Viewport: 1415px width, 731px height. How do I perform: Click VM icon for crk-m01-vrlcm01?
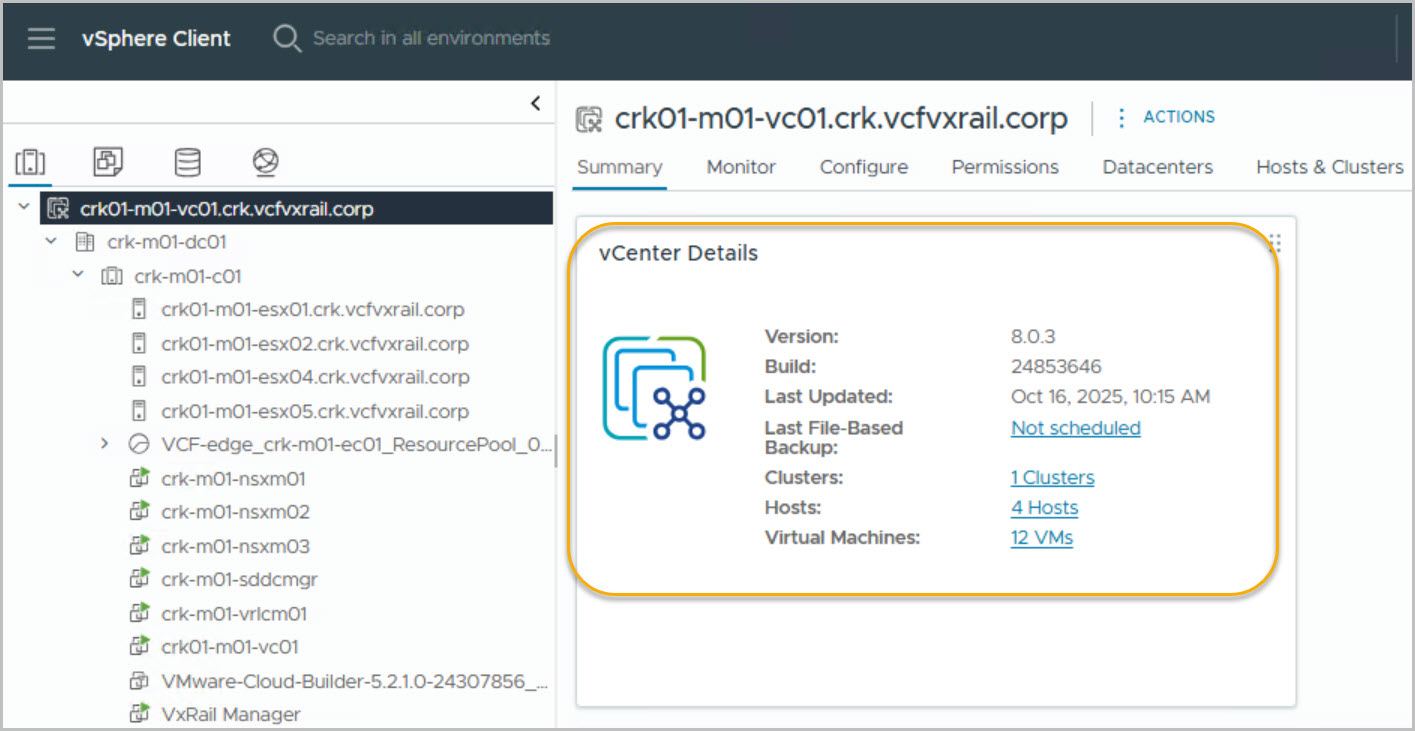click(x=139, y=613)
